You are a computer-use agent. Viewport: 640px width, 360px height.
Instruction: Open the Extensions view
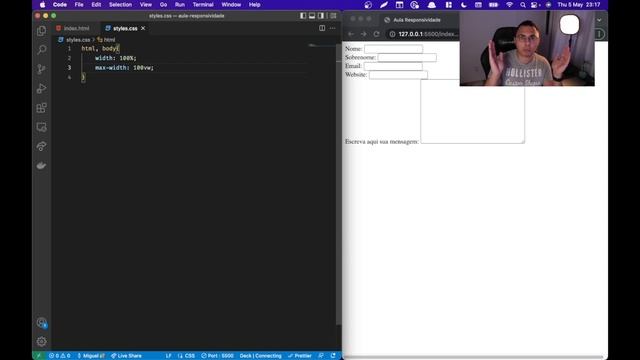pos(41,108)
